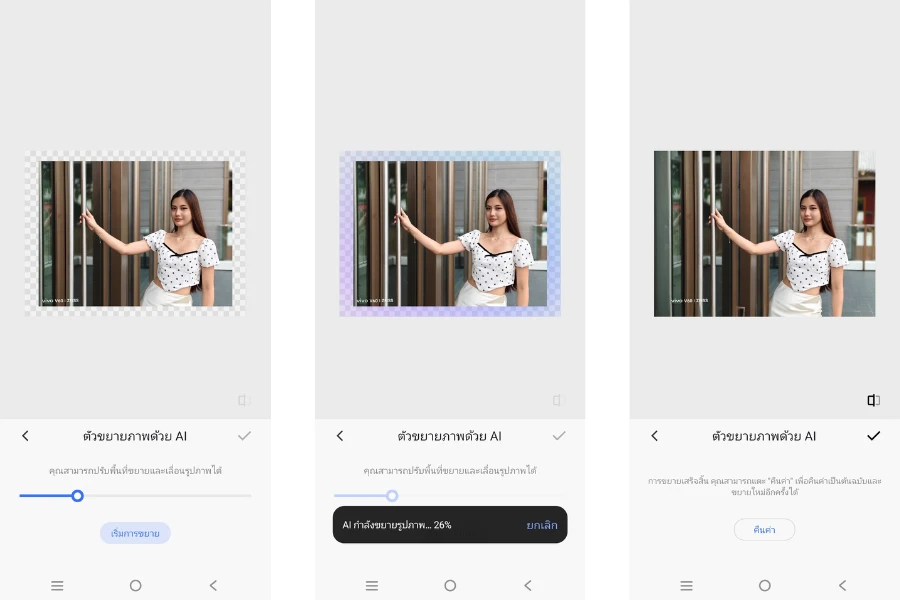Image resolution: width=900 pixels, height=600 pixels.
Task: Tap the photo with checkerboard border on the start screen
Action: coord(135,233)
